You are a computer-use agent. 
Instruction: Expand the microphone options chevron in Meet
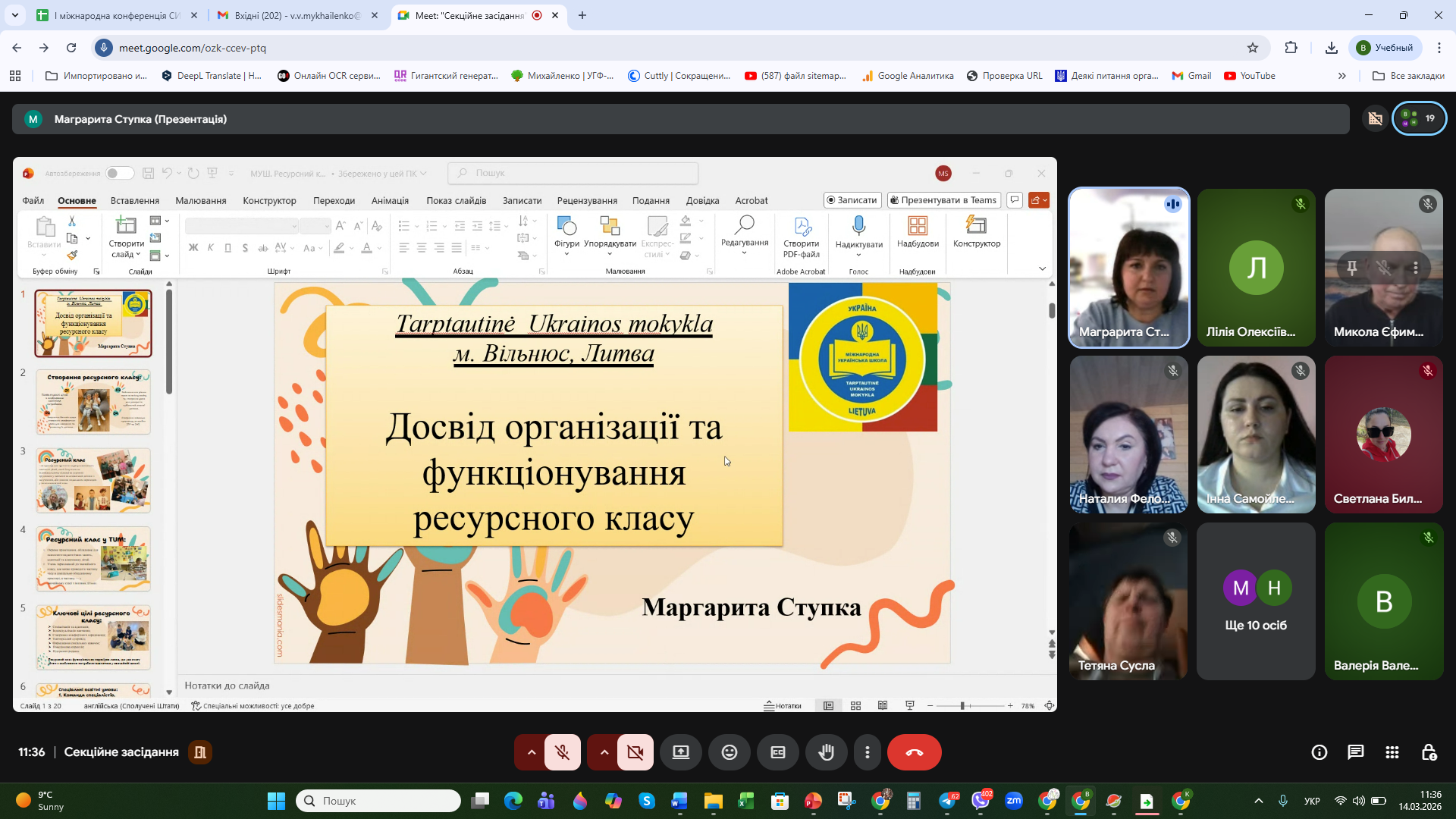click(529, 752)
